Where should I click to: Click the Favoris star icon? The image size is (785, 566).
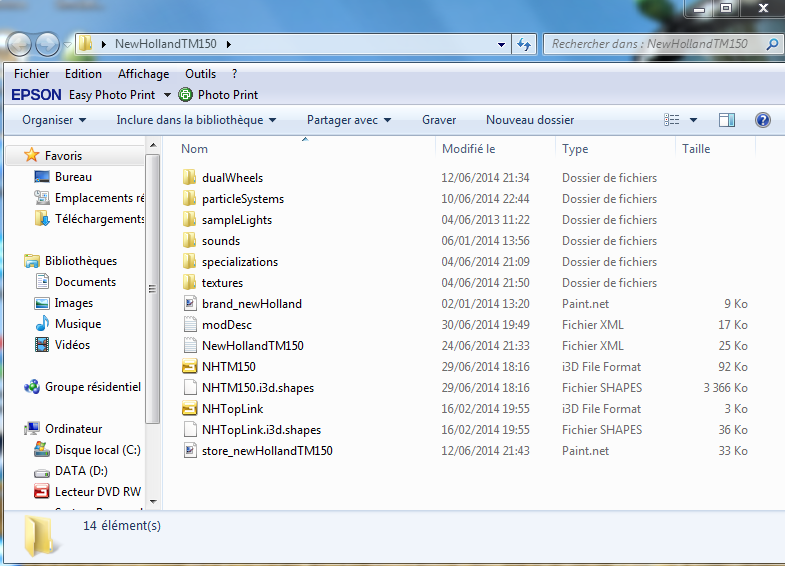click(x=32, y=155)
